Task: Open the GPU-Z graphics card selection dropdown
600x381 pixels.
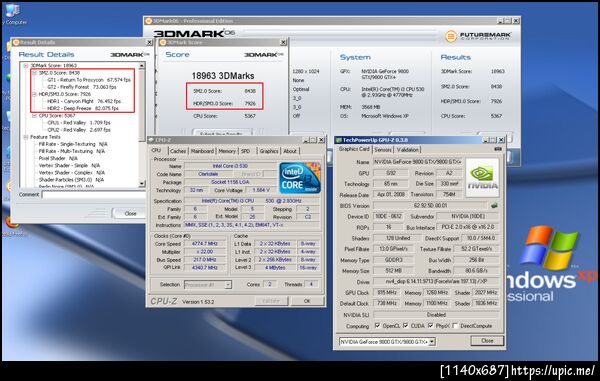Action: [x=432, y=342]
